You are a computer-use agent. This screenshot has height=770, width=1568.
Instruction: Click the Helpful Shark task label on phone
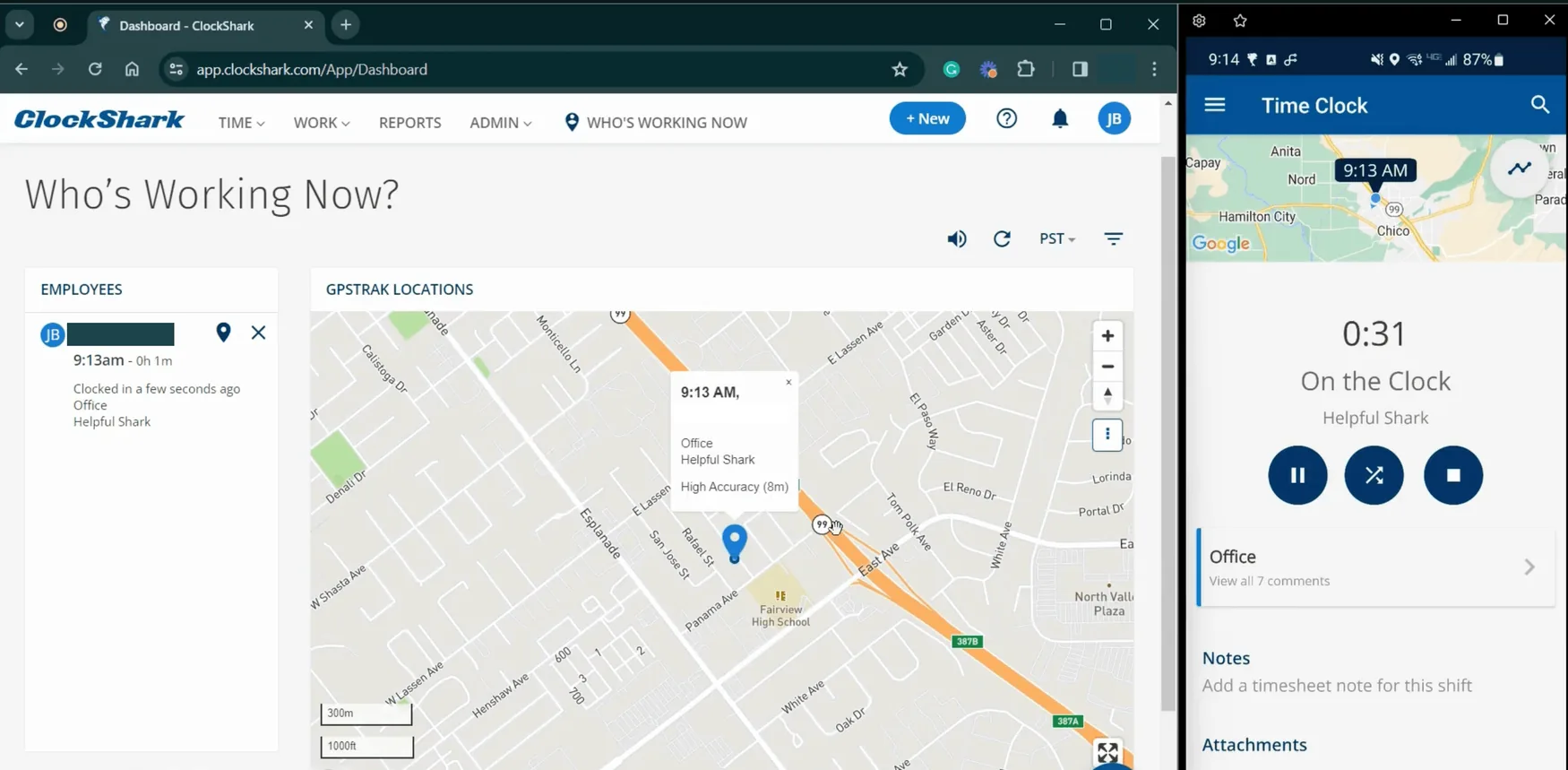1375,418
